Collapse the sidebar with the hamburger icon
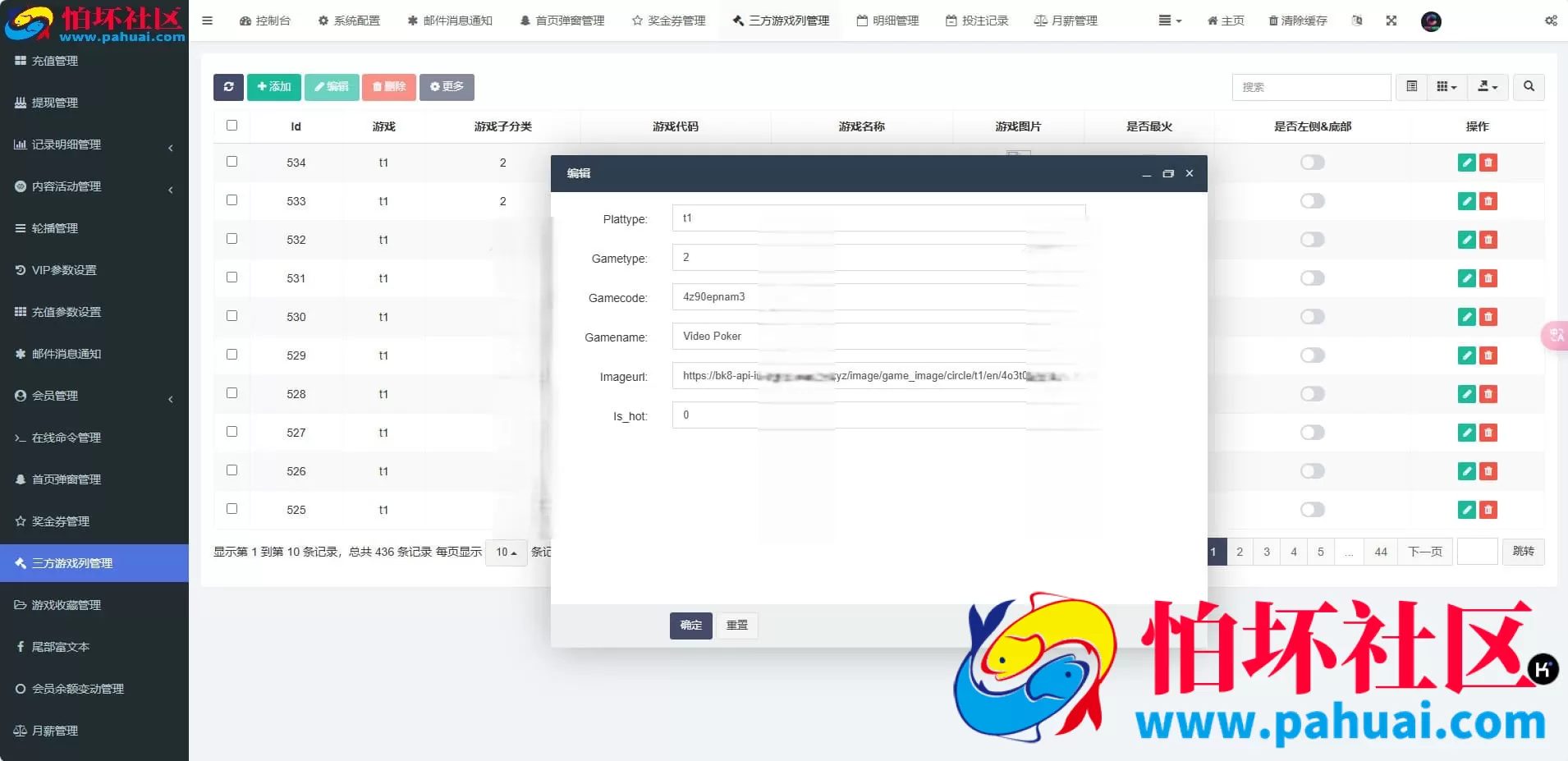 [207, 20]
